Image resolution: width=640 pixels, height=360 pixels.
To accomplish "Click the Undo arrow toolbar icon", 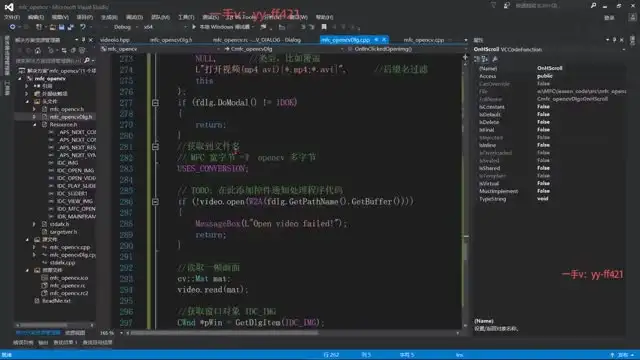I will [x=83, y=27].
